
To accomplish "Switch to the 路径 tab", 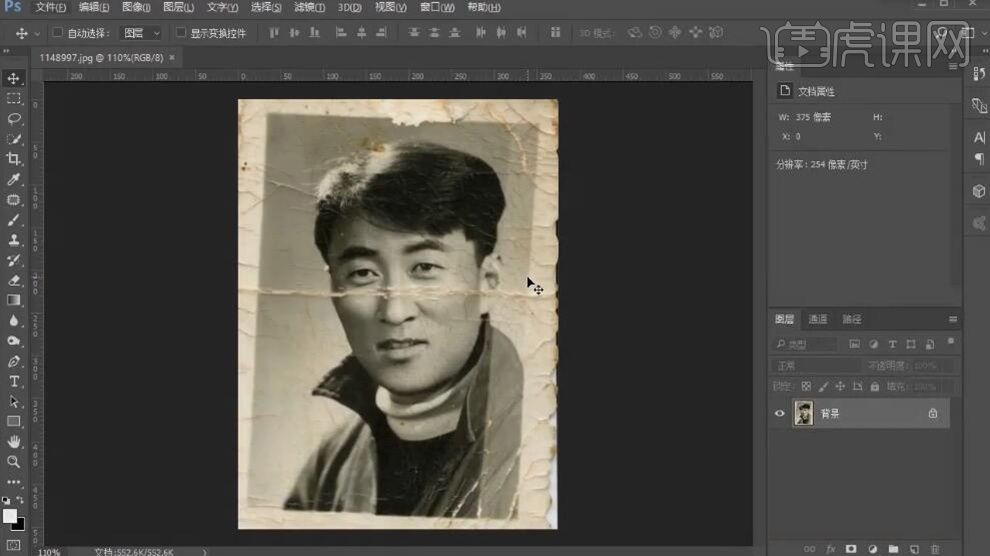I will coord(852,319).
